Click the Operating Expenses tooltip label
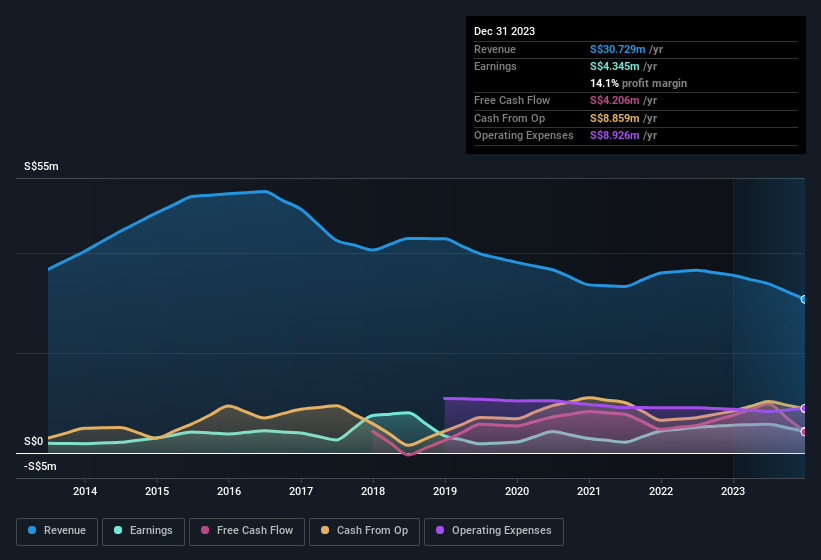The width and height of the screenshot is (821, 560). (x=524, y=136)
